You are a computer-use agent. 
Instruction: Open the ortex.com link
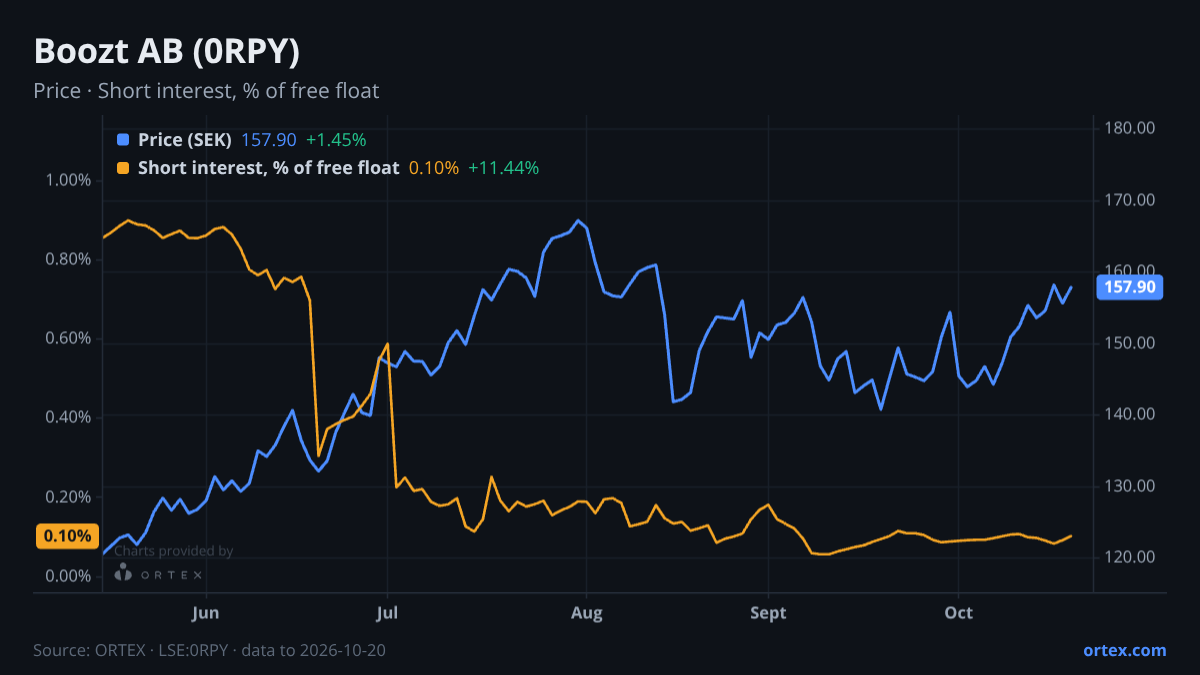[x=1124, y=650]
